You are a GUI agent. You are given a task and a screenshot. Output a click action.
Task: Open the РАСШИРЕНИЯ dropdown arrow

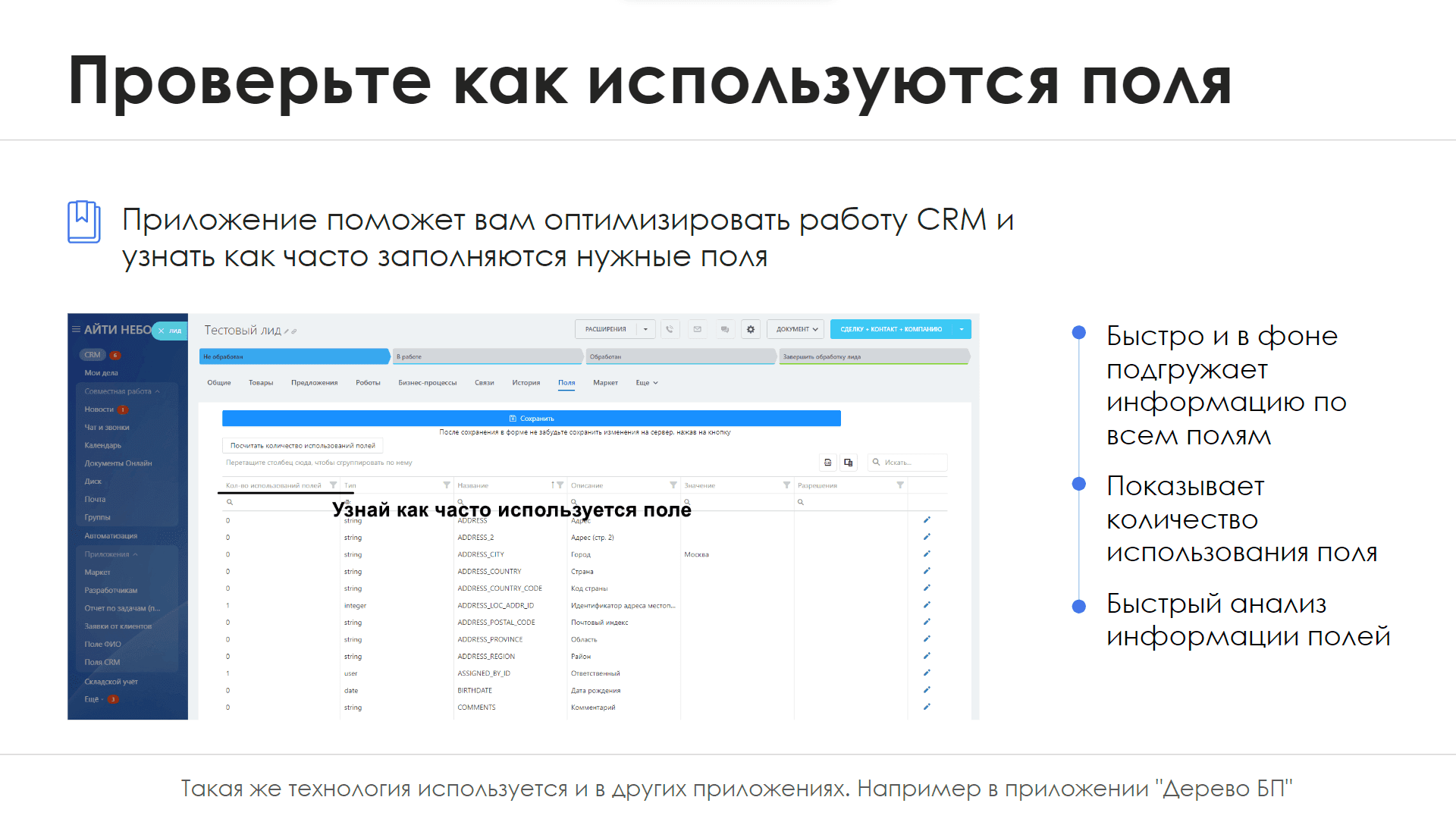click(x=646, y=329)
